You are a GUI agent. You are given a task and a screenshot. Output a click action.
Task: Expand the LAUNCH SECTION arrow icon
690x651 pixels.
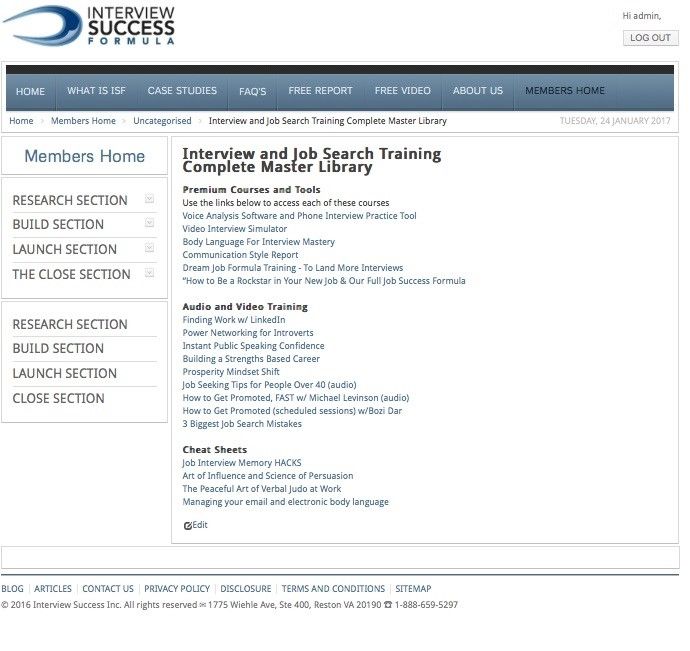149,248
